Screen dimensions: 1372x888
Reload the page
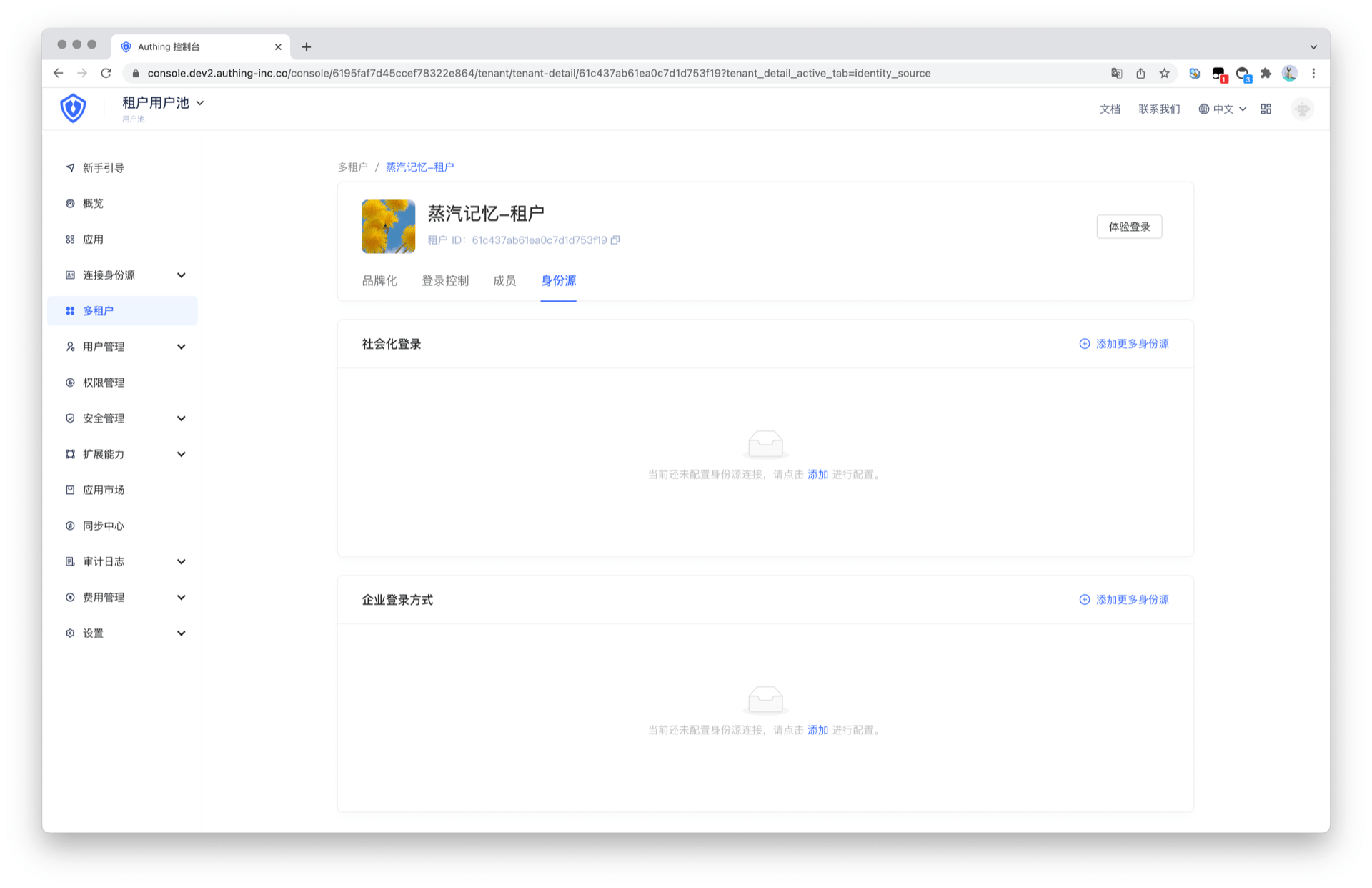pyautogui.click(x=106, y=73)
